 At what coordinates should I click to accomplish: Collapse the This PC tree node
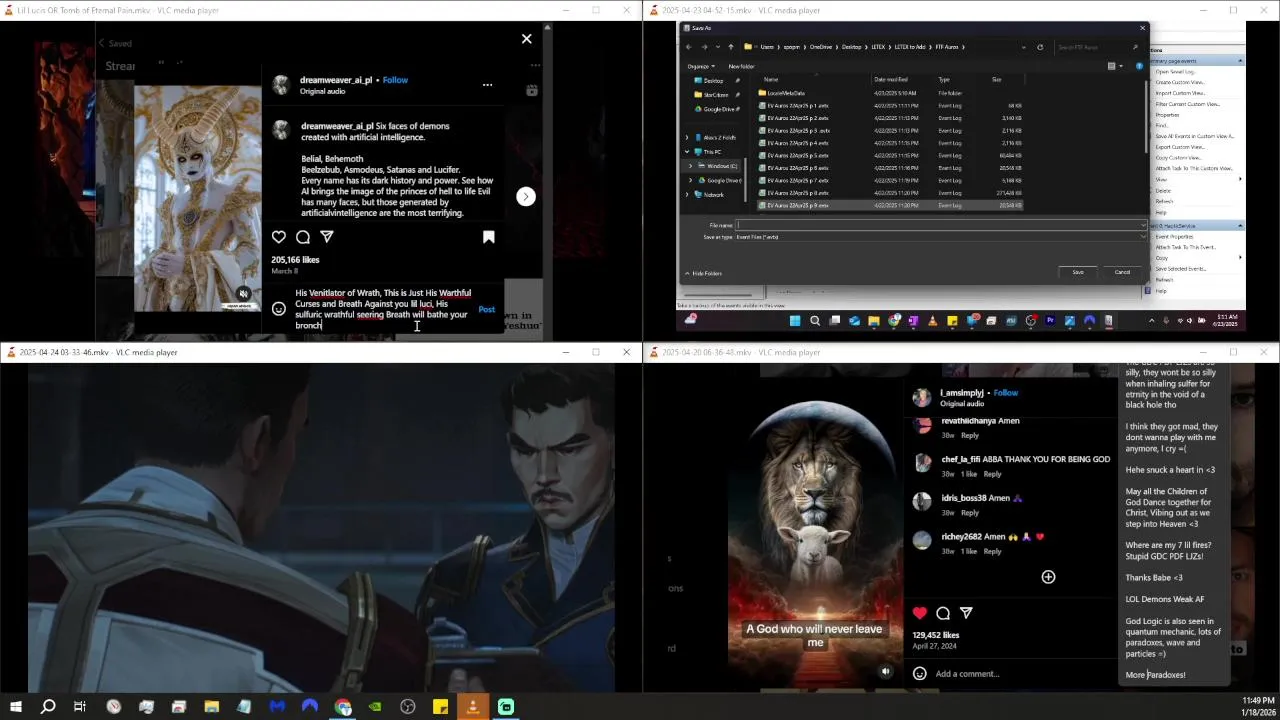pos(687,152)
